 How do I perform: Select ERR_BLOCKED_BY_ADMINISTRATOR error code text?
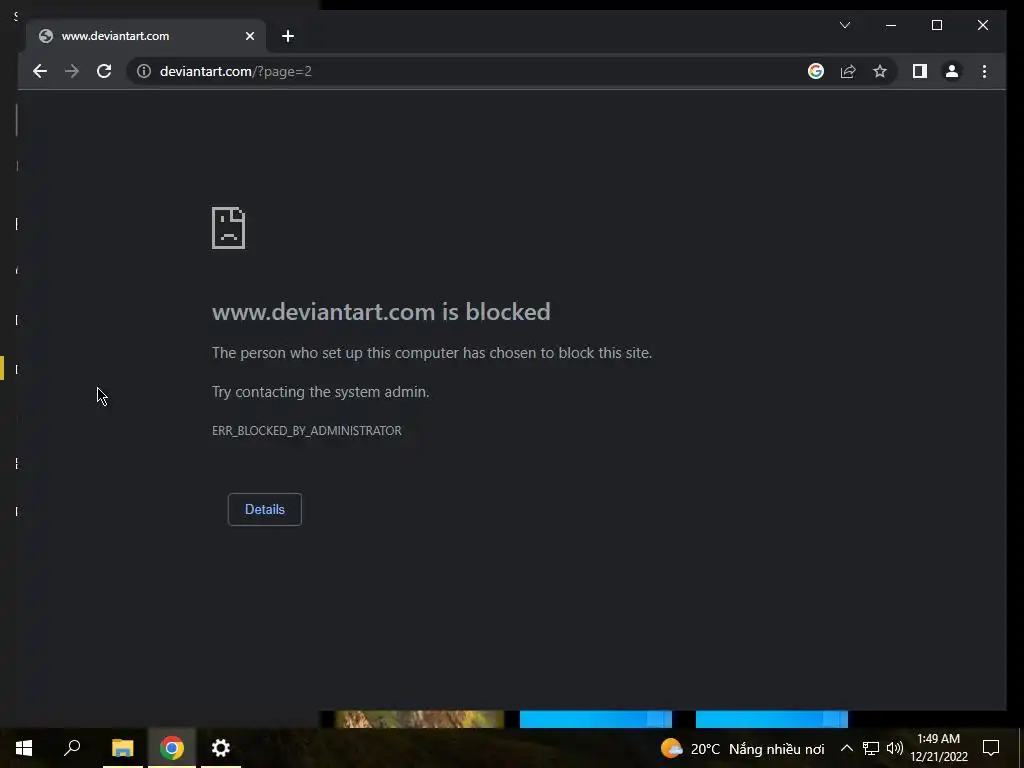pos(307,431)
